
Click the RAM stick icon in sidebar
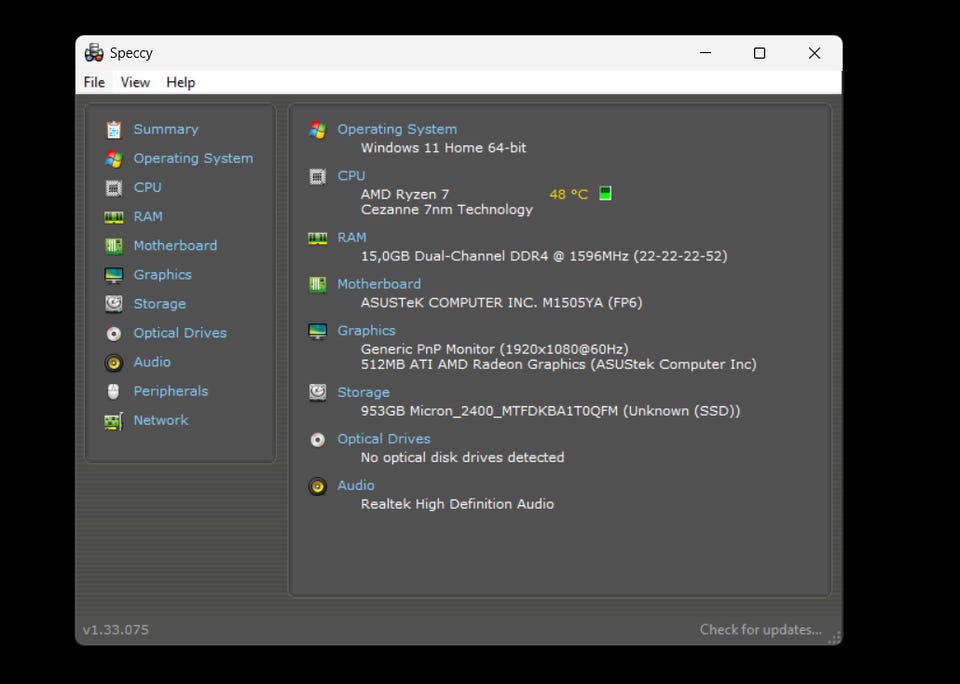(x=114, y=217)
